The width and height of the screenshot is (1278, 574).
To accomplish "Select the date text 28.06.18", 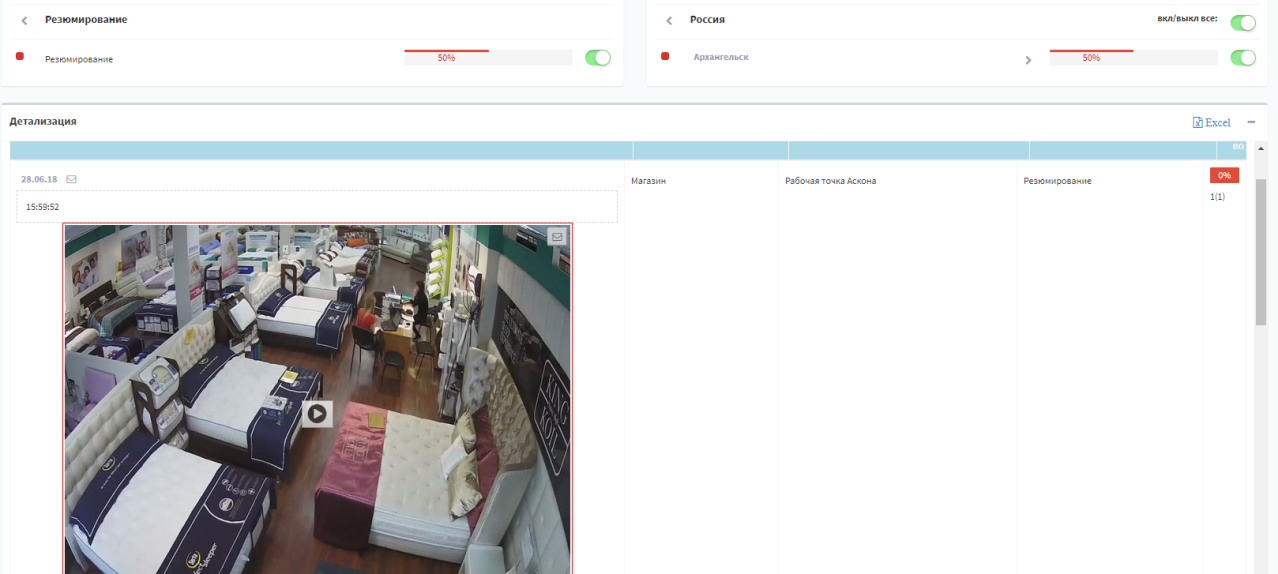I will (39, 179).
